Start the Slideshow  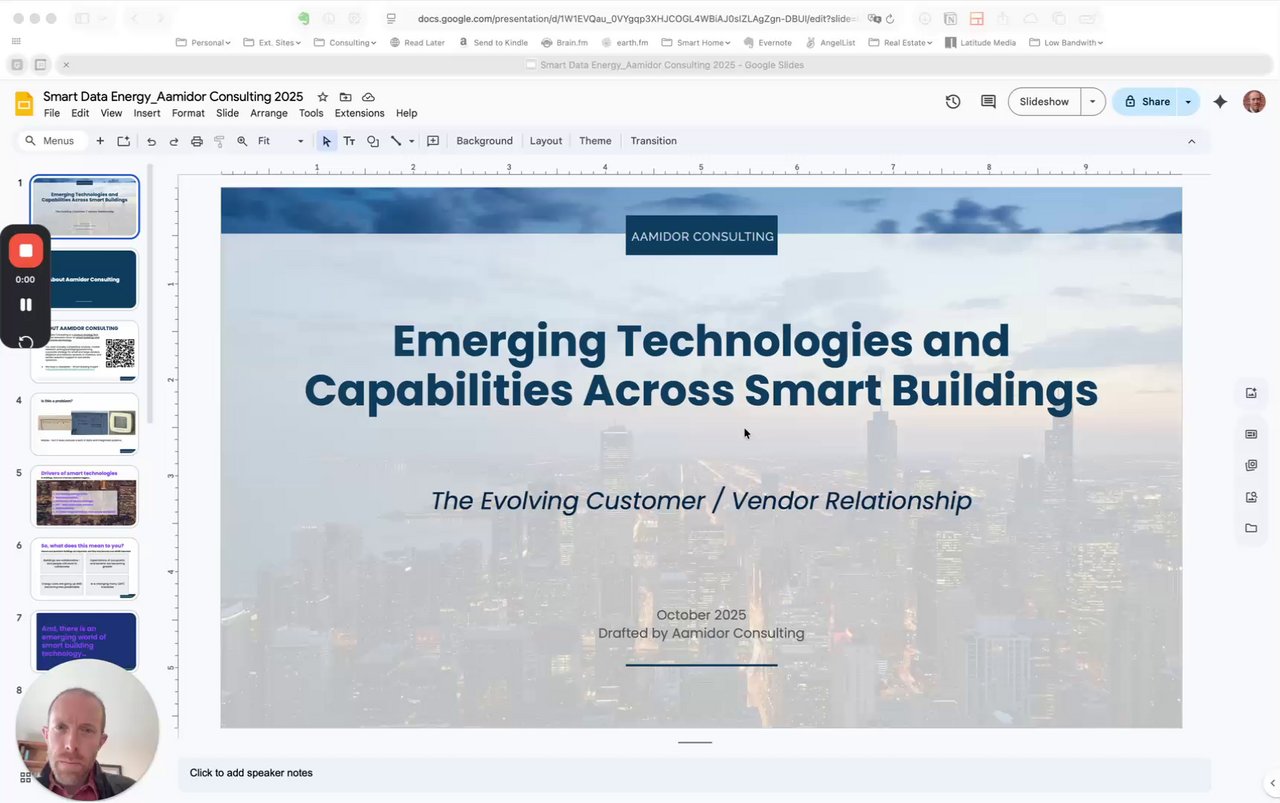1044,102
